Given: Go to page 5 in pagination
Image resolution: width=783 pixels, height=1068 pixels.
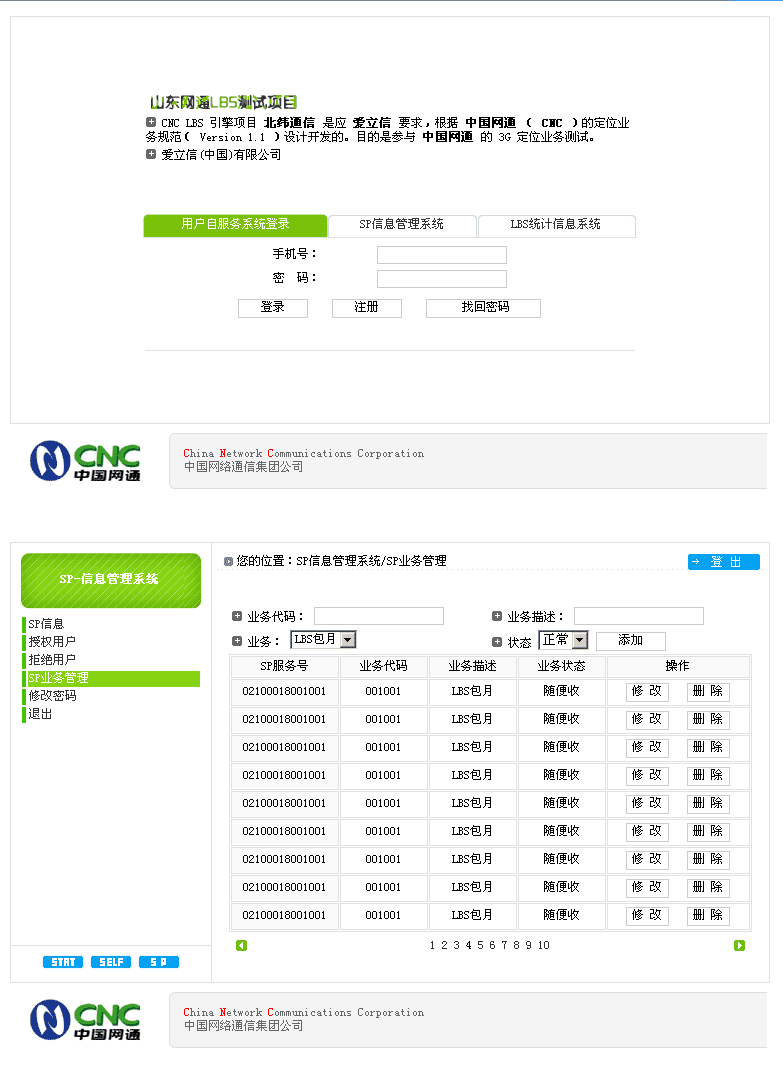Looking at the screenshot, I should (x=480, y=945).
